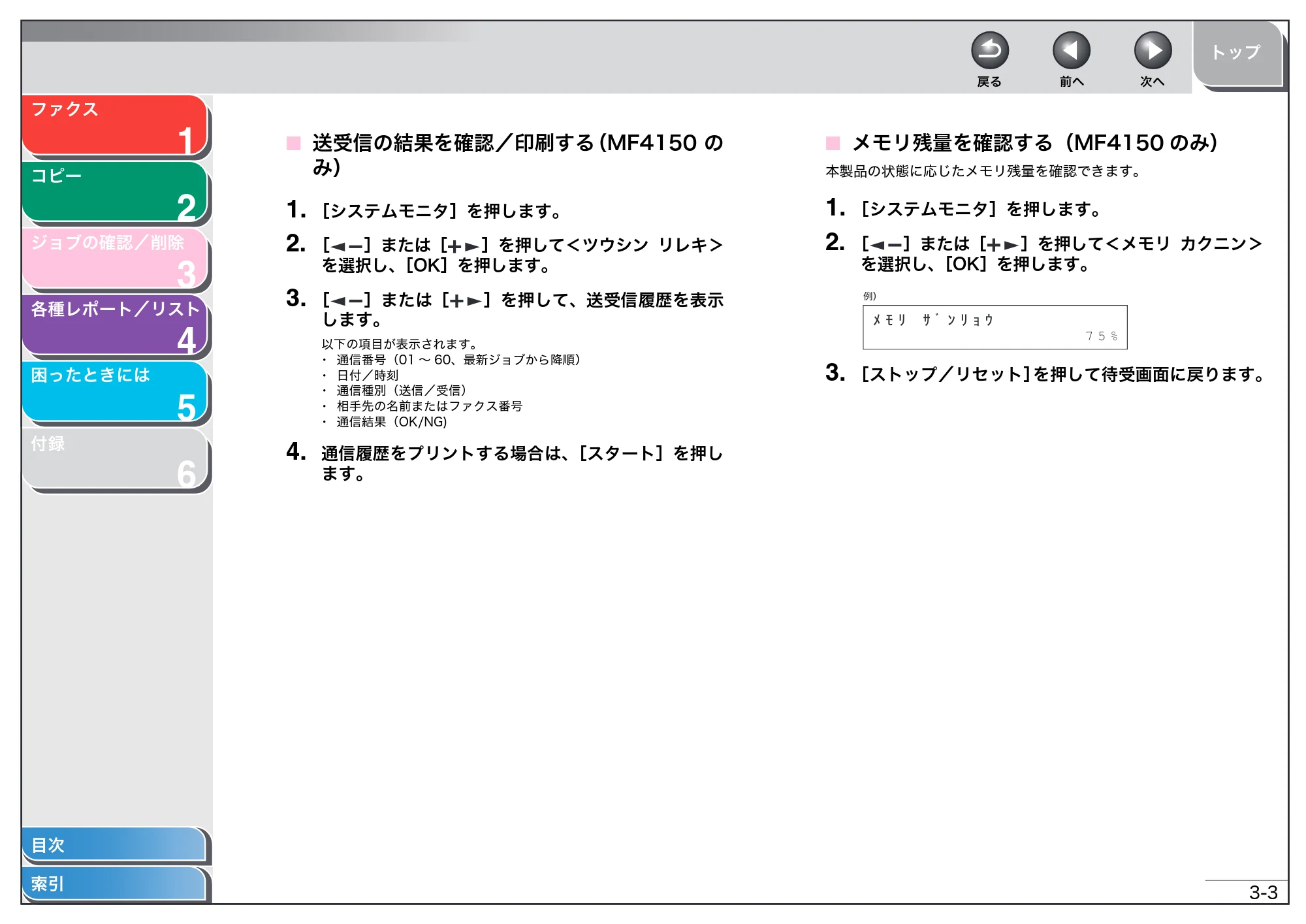This screenshot has width=1306, height=924.
Task: Click bullet text 日付/時刻
Action: pyautogui.click(x=367, y=375)
